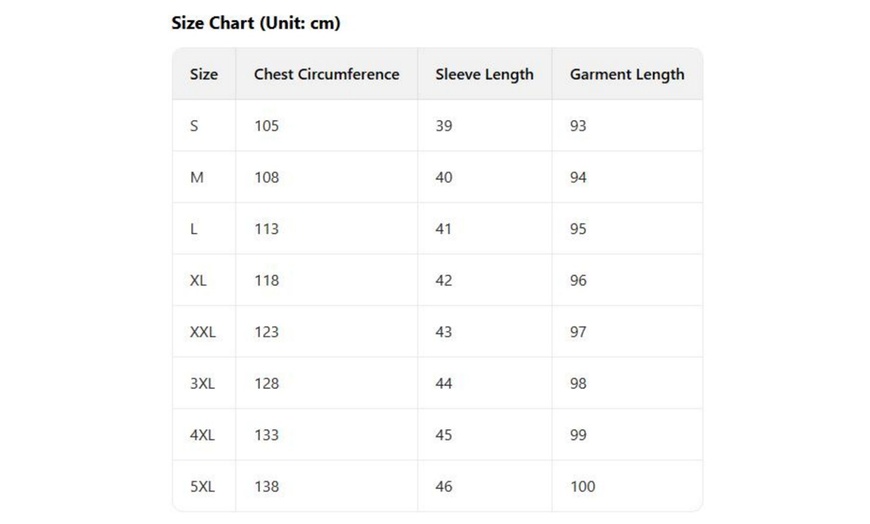Click chest circumference value 105

click(x=266, y=126)
